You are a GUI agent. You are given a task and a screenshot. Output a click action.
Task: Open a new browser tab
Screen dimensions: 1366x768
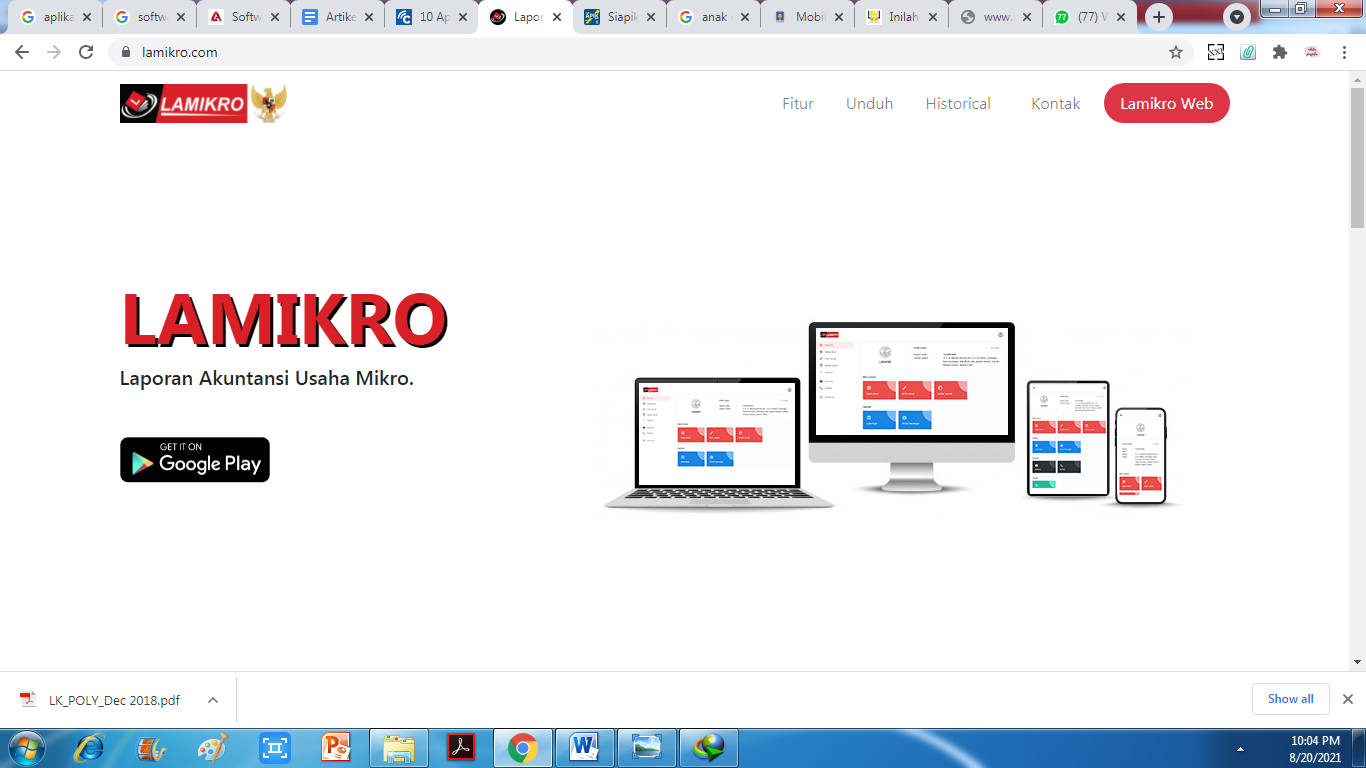pyautogui.click(x=1159, y=17)
